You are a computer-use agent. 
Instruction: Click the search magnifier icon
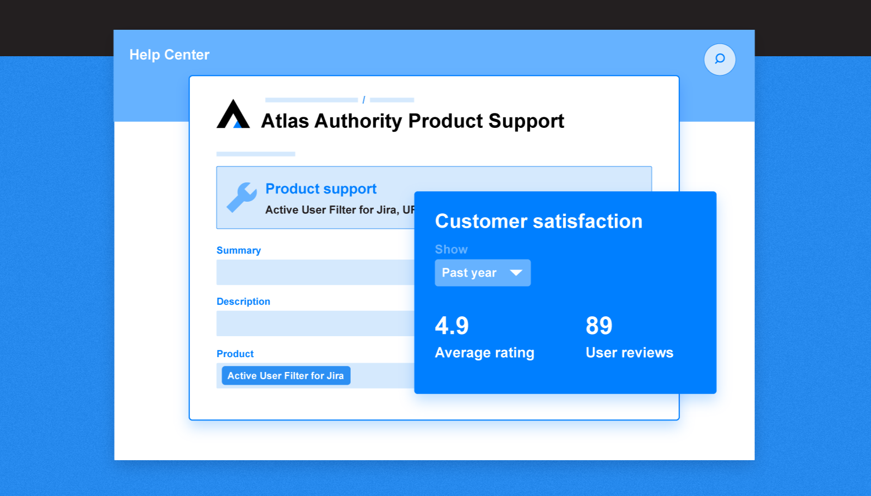click(719, 60)
